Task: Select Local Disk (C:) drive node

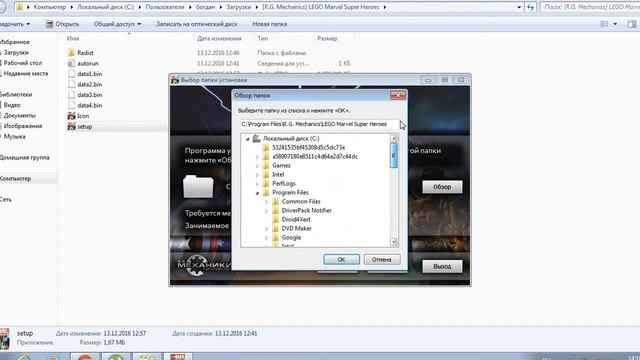Action: [x=291, y=138]
